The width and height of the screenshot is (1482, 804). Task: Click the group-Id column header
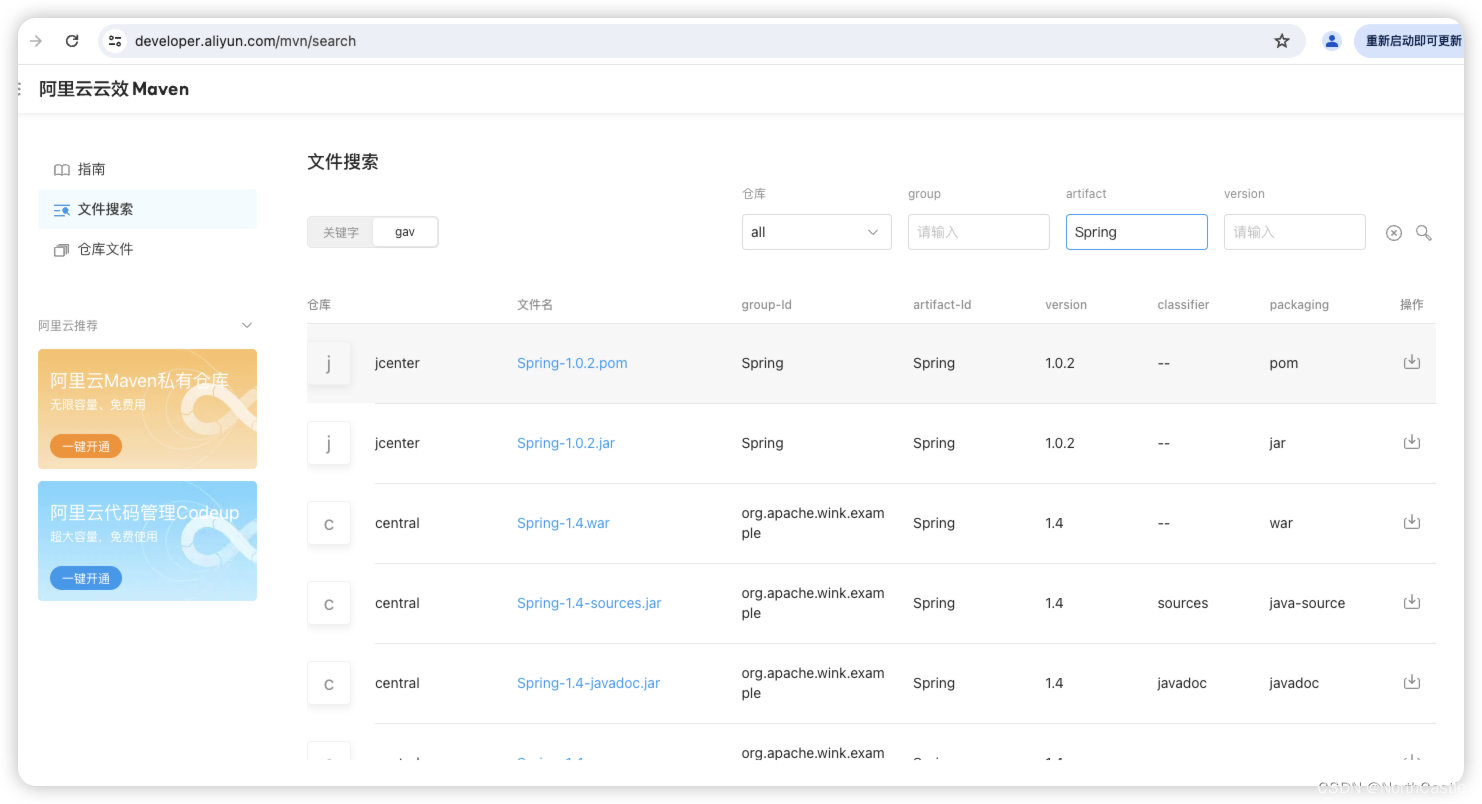[x=766, y=305]
